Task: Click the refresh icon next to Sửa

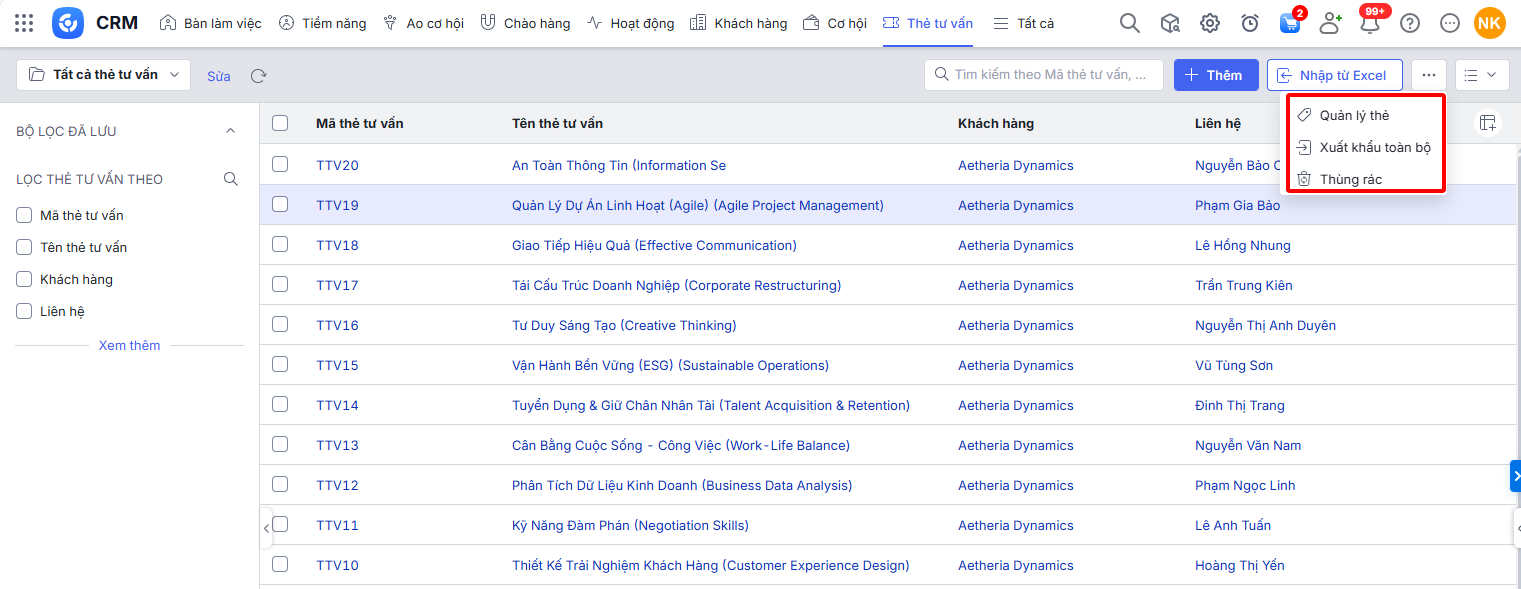Action: [258, 76]
